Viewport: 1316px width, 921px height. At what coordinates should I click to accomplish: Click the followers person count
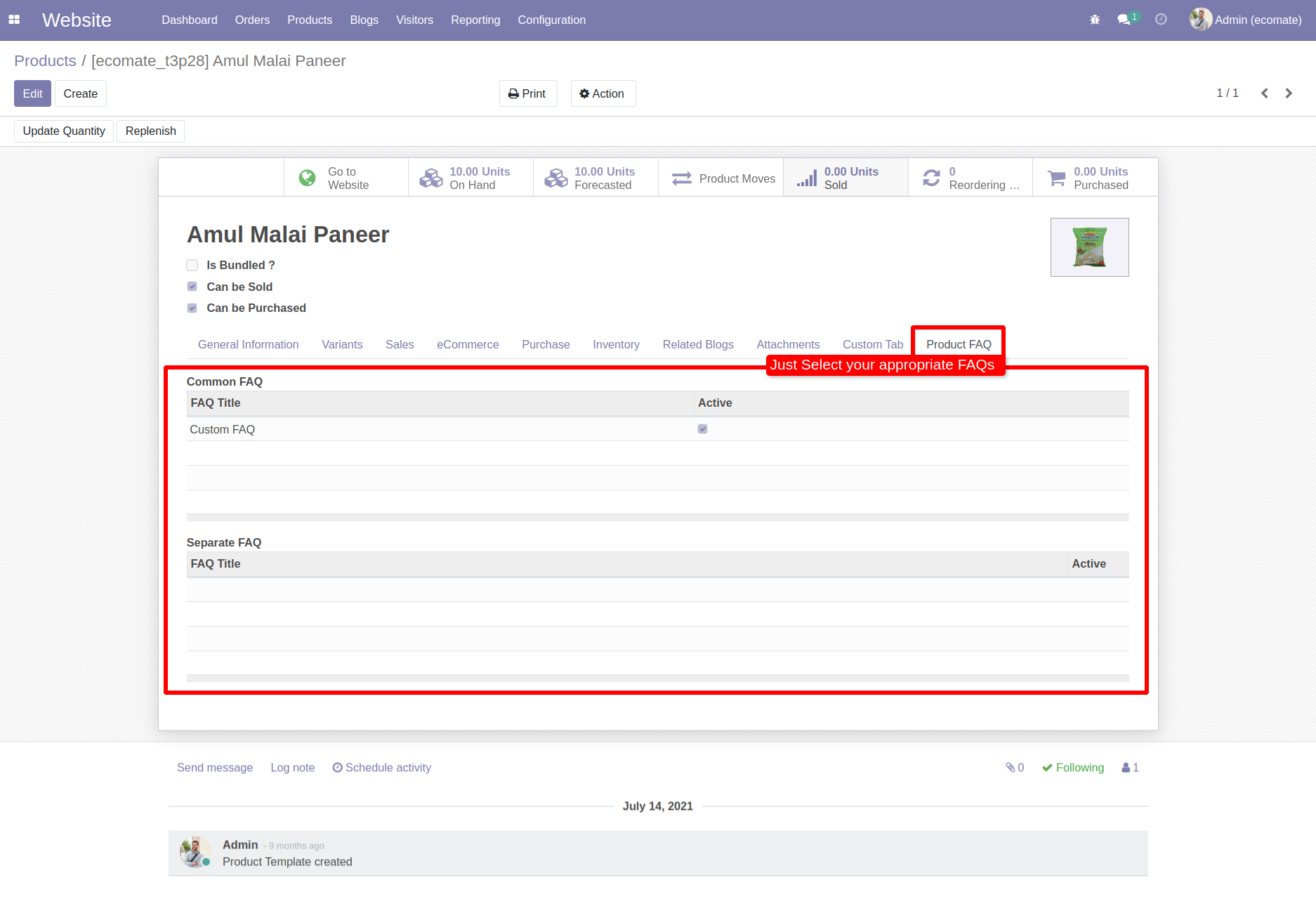point(1130,768)
